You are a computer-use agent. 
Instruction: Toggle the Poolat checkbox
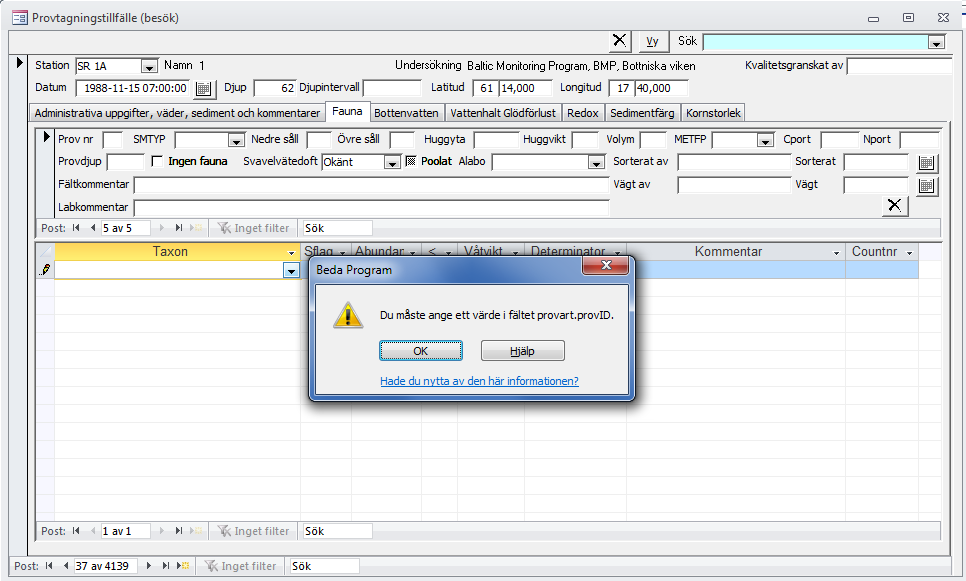tap(411, 161)
